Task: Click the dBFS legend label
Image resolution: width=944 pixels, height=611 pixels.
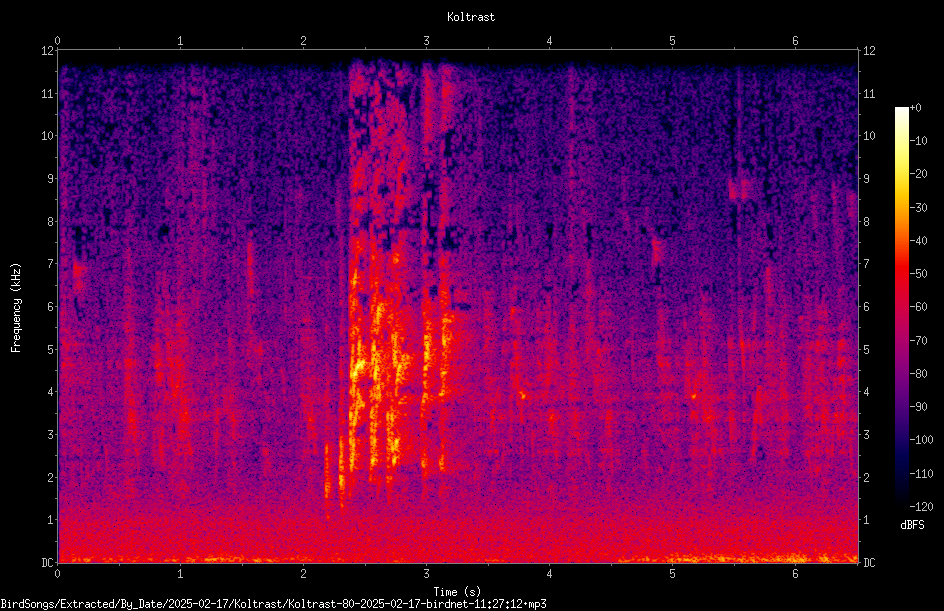Action: click(912, 525)
